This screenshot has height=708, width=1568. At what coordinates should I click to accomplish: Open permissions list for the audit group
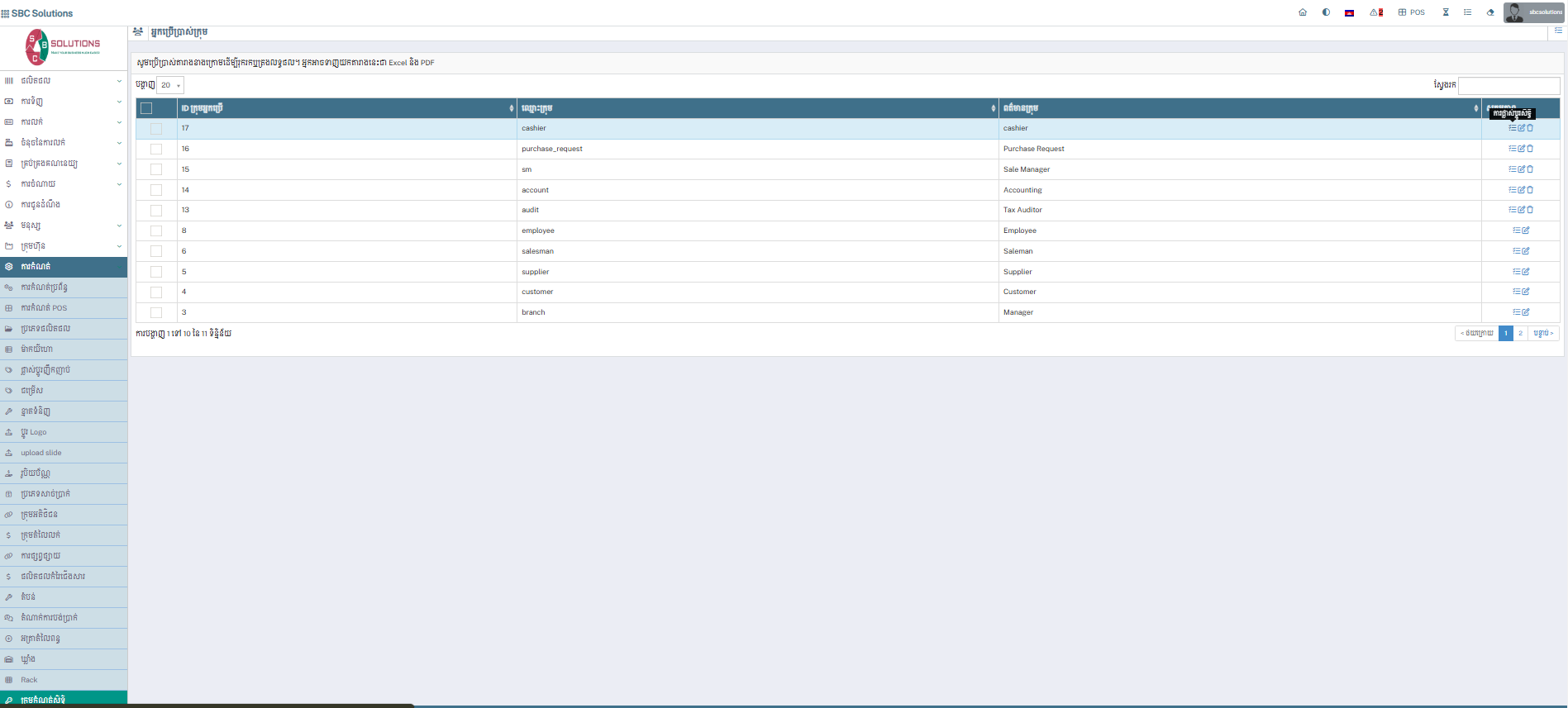point(1512,210)
